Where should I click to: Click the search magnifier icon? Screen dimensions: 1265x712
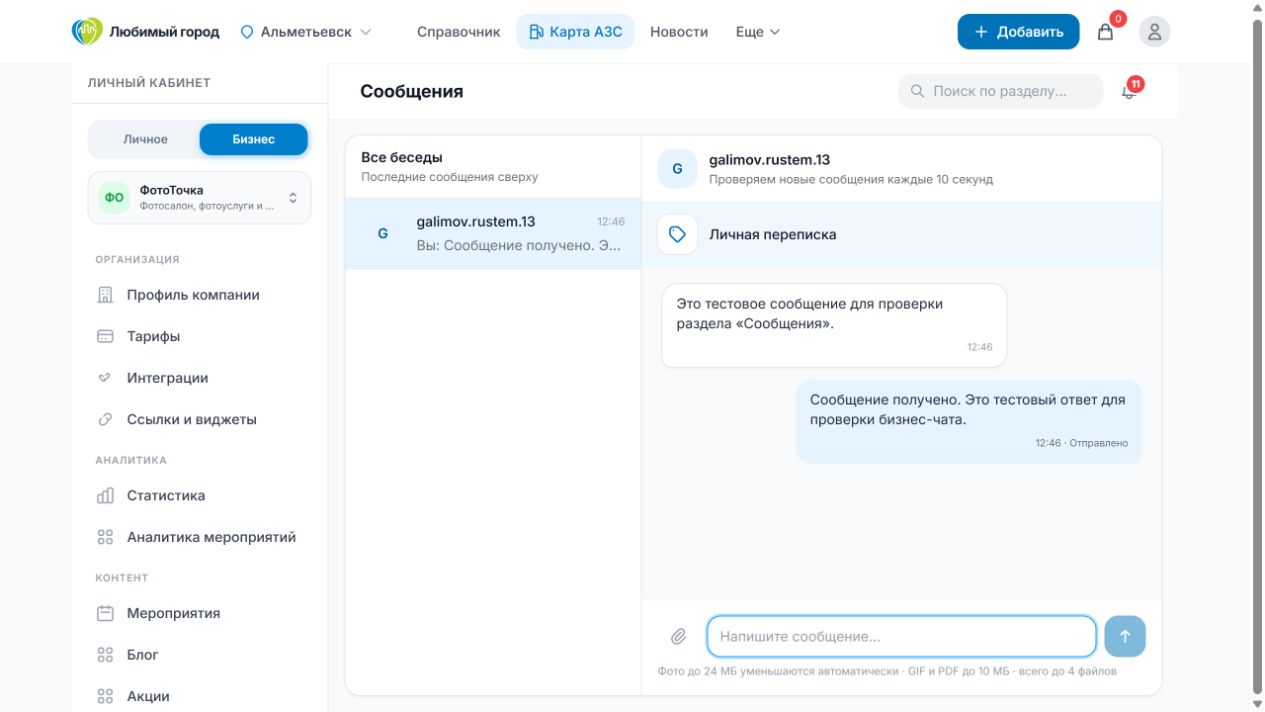917,91
